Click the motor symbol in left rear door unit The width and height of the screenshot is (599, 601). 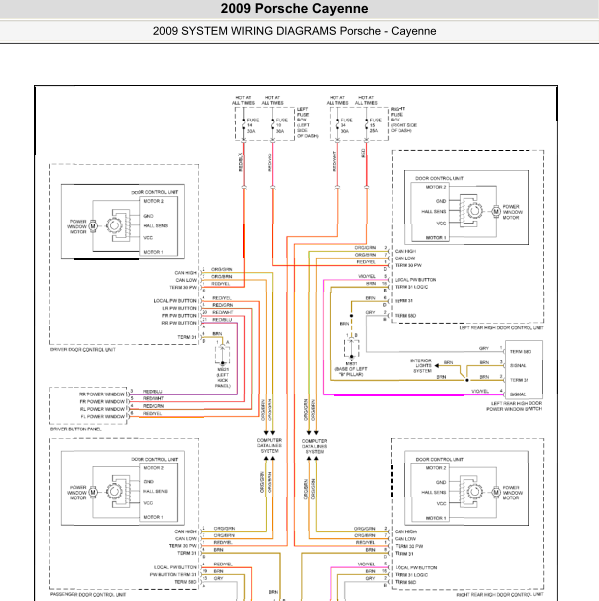tap(496, 212)
